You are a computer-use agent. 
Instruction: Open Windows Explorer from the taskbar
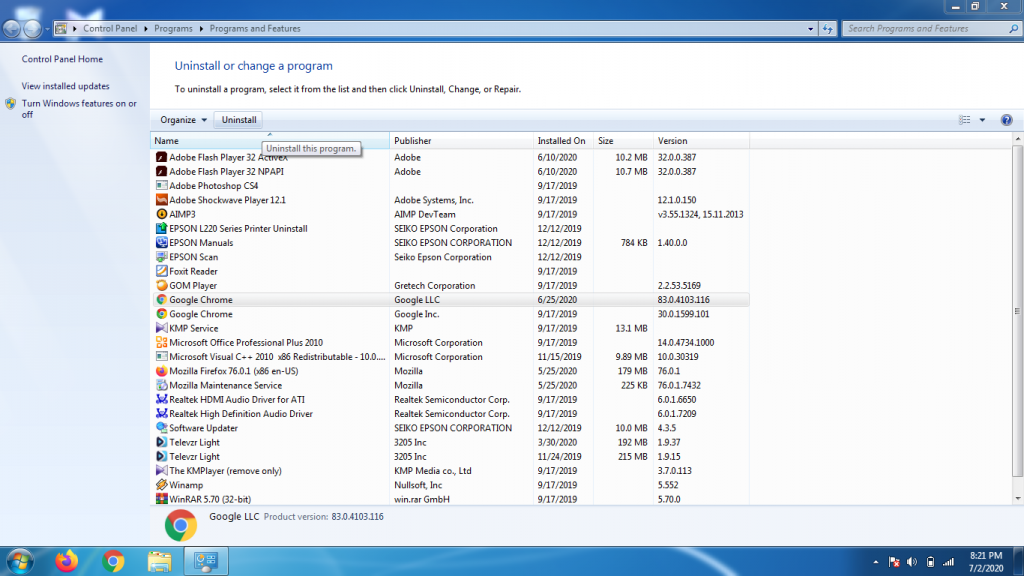(x=160, y=561)
